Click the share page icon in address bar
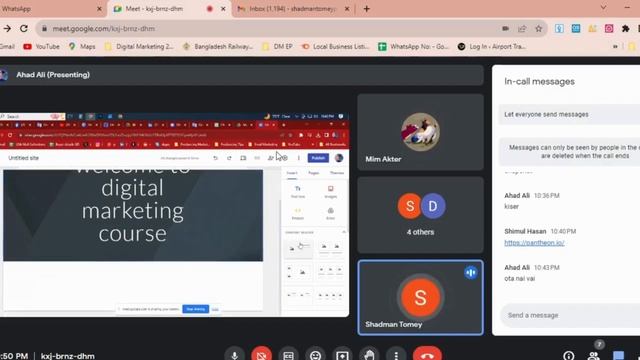640x360 pixels. (522, 29)
